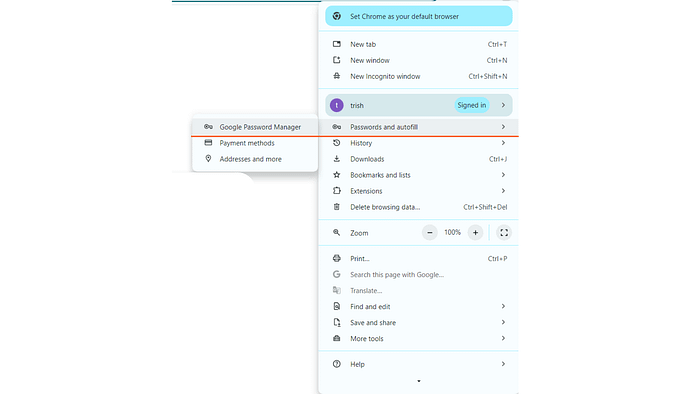Expand Passwords and autofill chevron

[x=503, y=127]
